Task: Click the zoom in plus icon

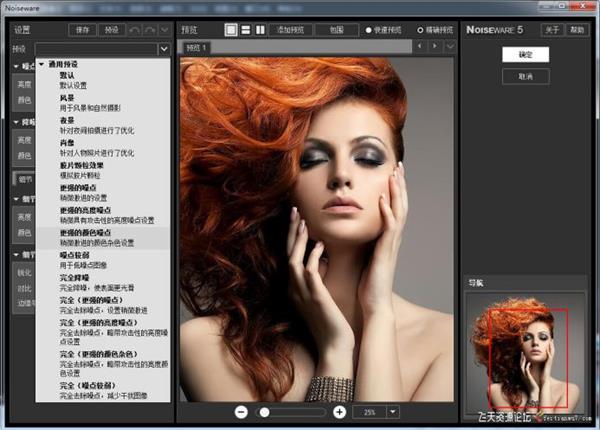Action: point(339,411)
